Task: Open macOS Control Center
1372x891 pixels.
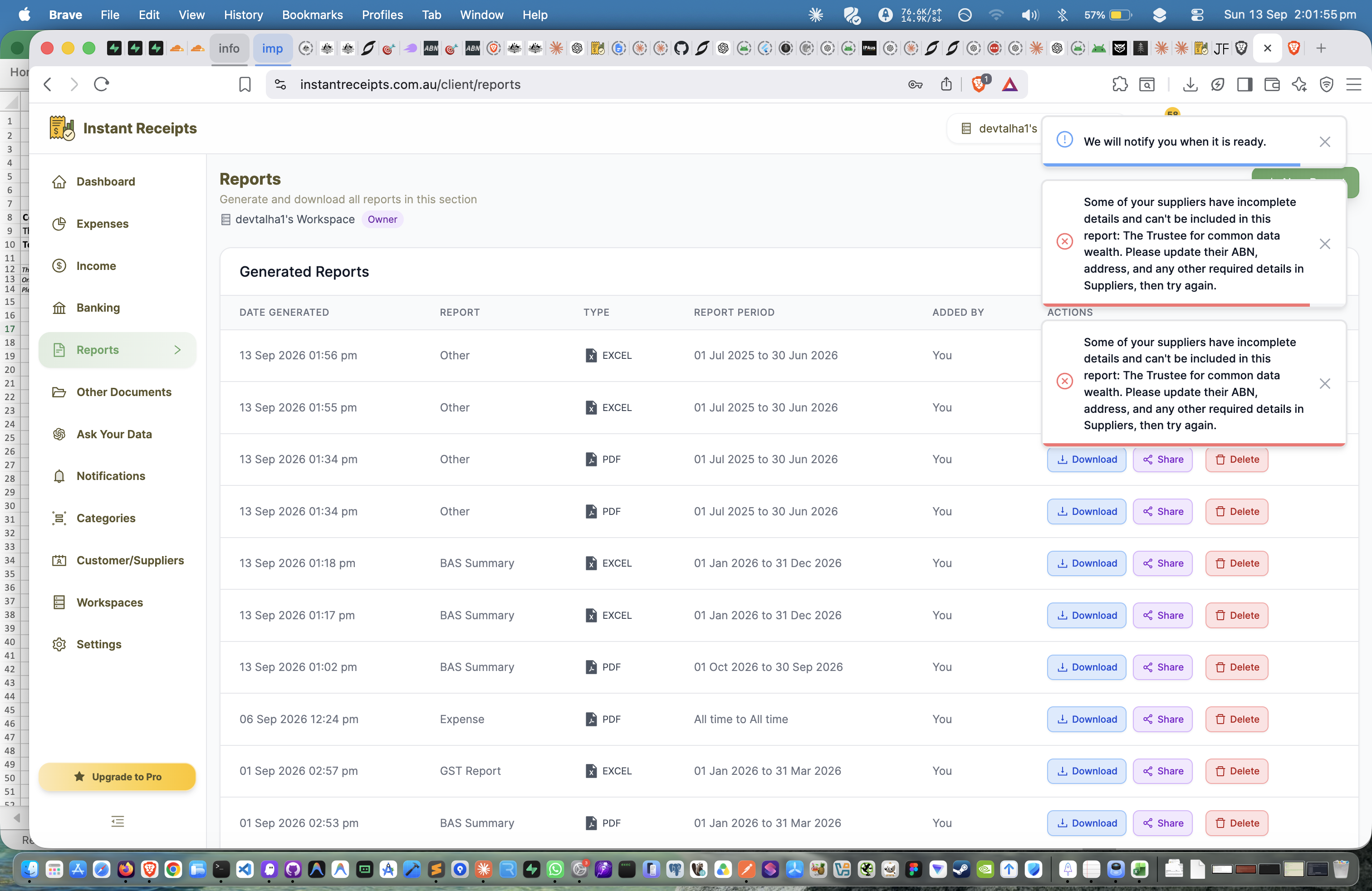Action: click(1197, 15)
